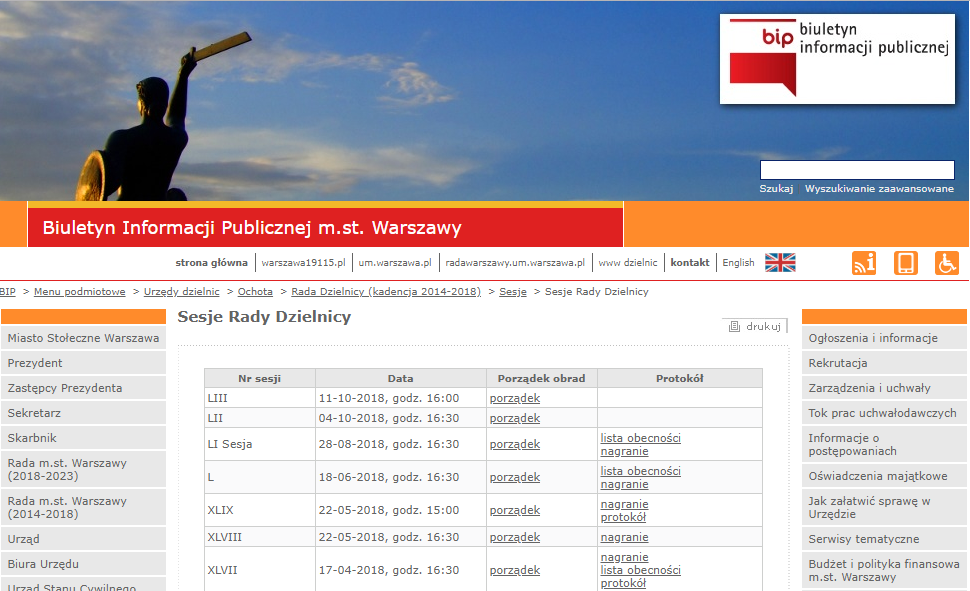This screenshot has height=591, width=970.
Task: Click the RSS information feed icon
Action: (864, 263)
